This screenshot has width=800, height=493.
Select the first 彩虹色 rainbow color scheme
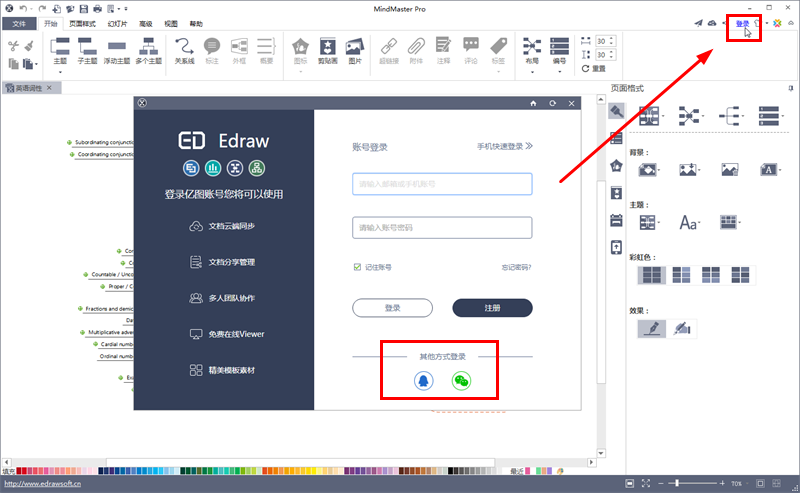click(651, 275)
